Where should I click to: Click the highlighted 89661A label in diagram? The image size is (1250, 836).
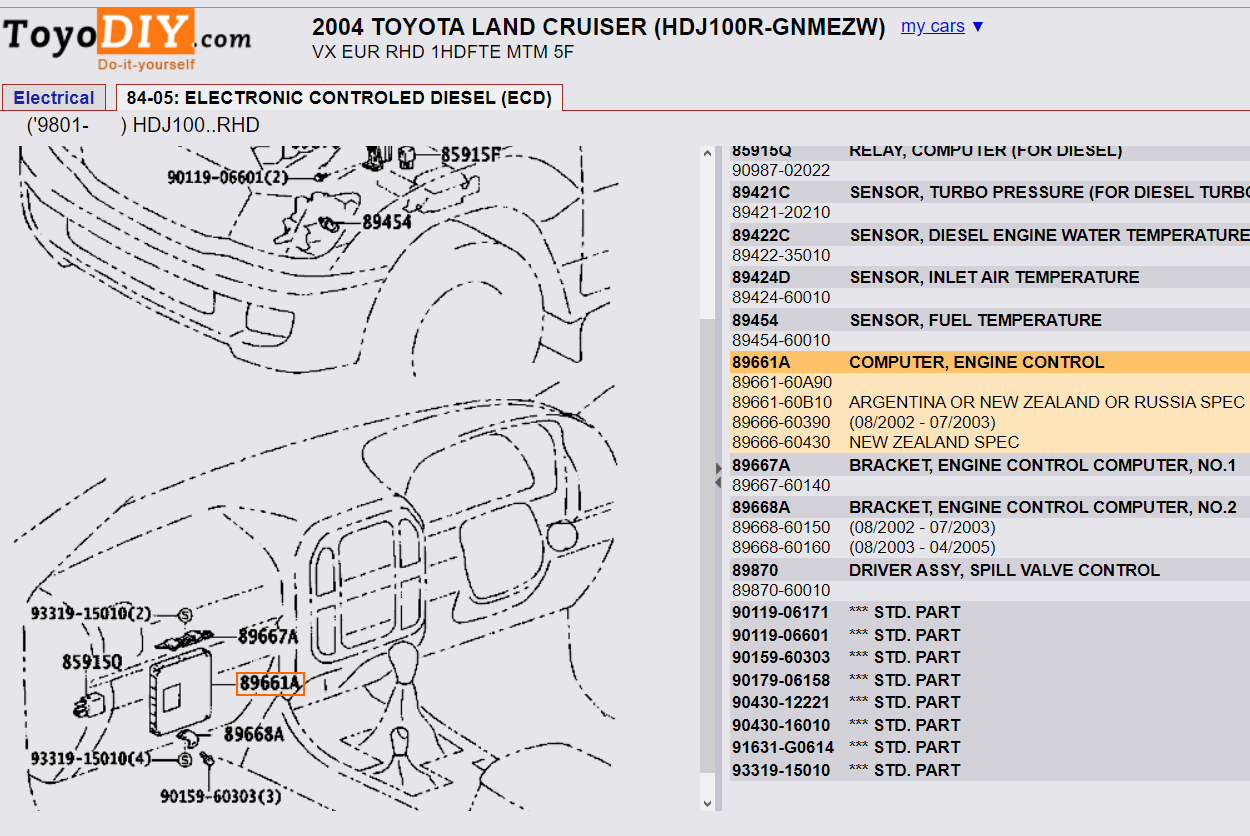pyautogui.click(x=270, y=684)
